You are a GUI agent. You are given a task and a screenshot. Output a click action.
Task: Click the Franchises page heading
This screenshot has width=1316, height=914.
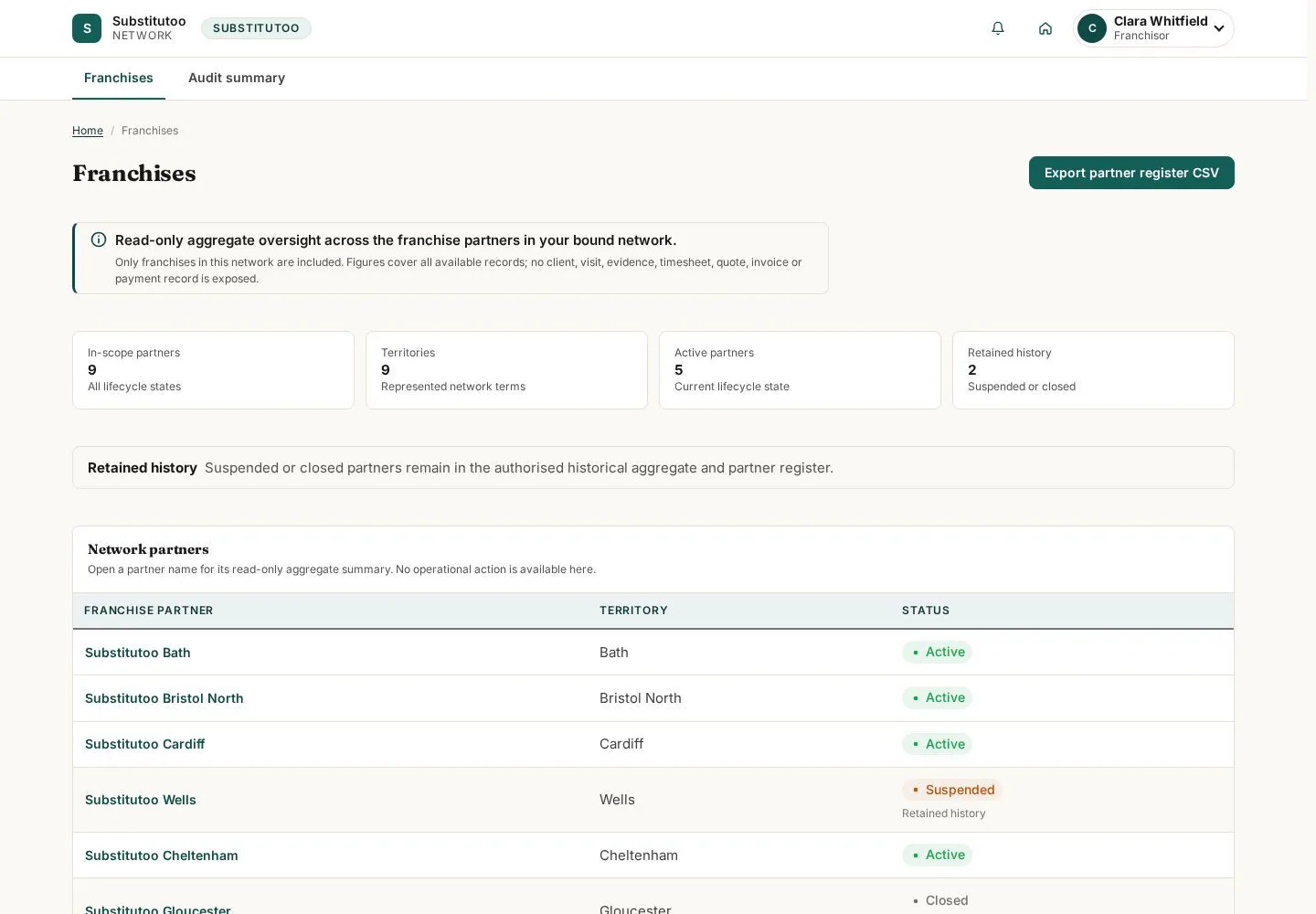134,173
